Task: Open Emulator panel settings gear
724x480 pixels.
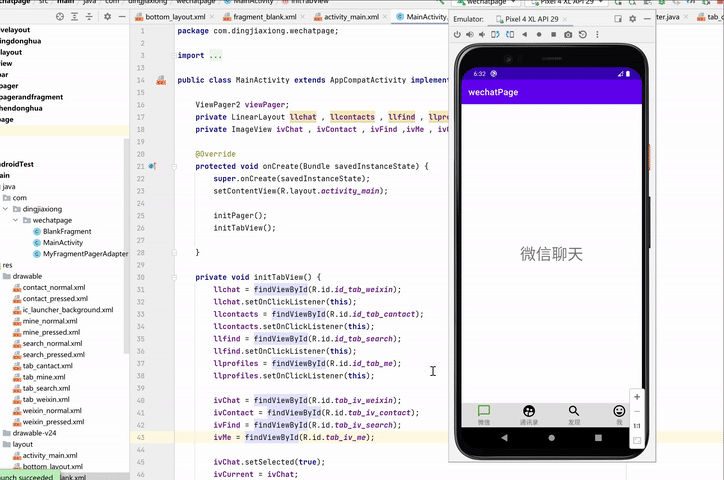Action: coord(633,18)
